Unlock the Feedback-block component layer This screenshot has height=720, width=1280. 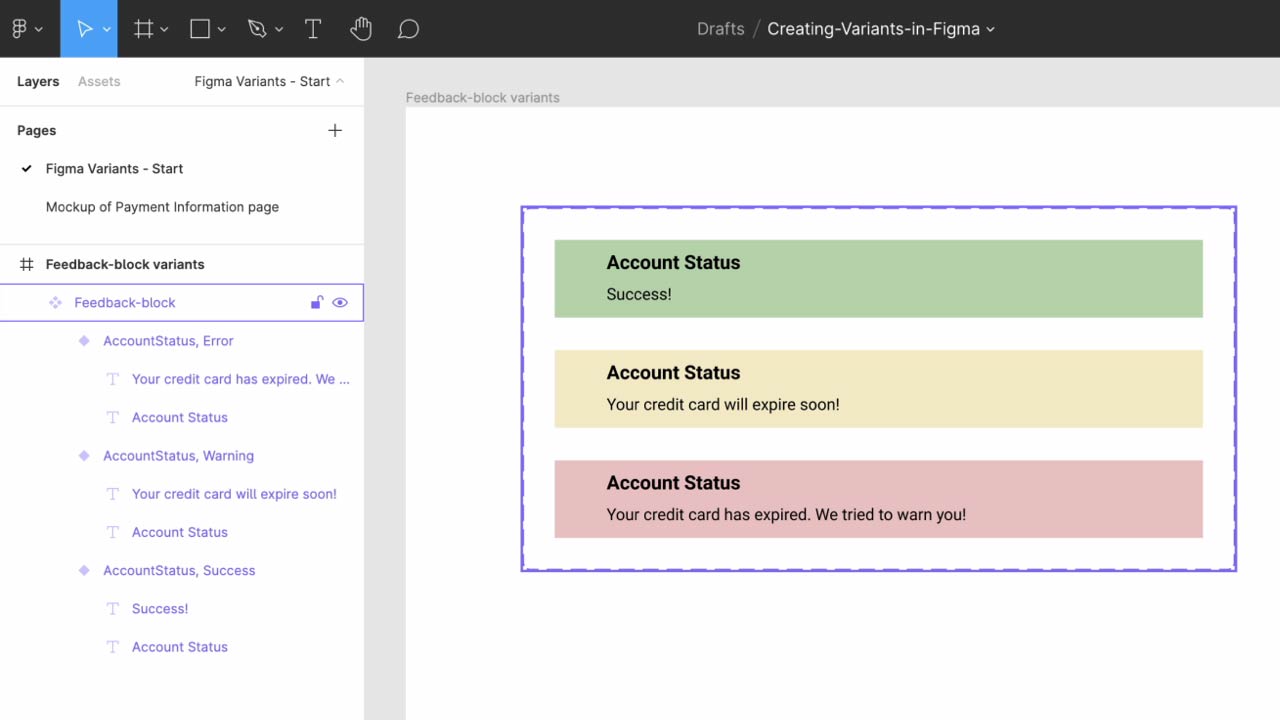(x=316, y=302)
